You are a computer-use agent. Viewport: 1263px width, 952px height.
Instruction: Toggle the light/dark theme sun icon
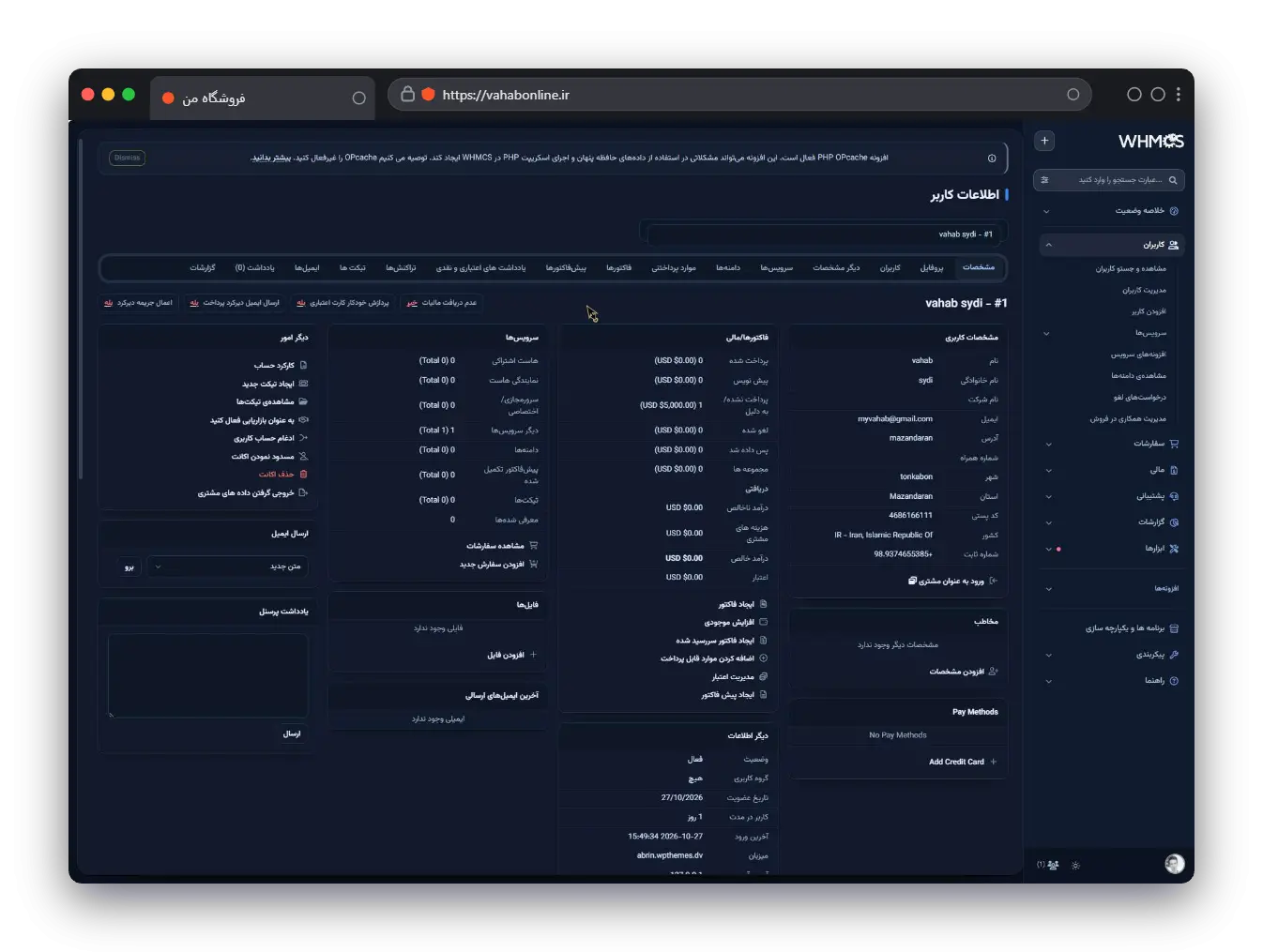[x=1075, y=865]
